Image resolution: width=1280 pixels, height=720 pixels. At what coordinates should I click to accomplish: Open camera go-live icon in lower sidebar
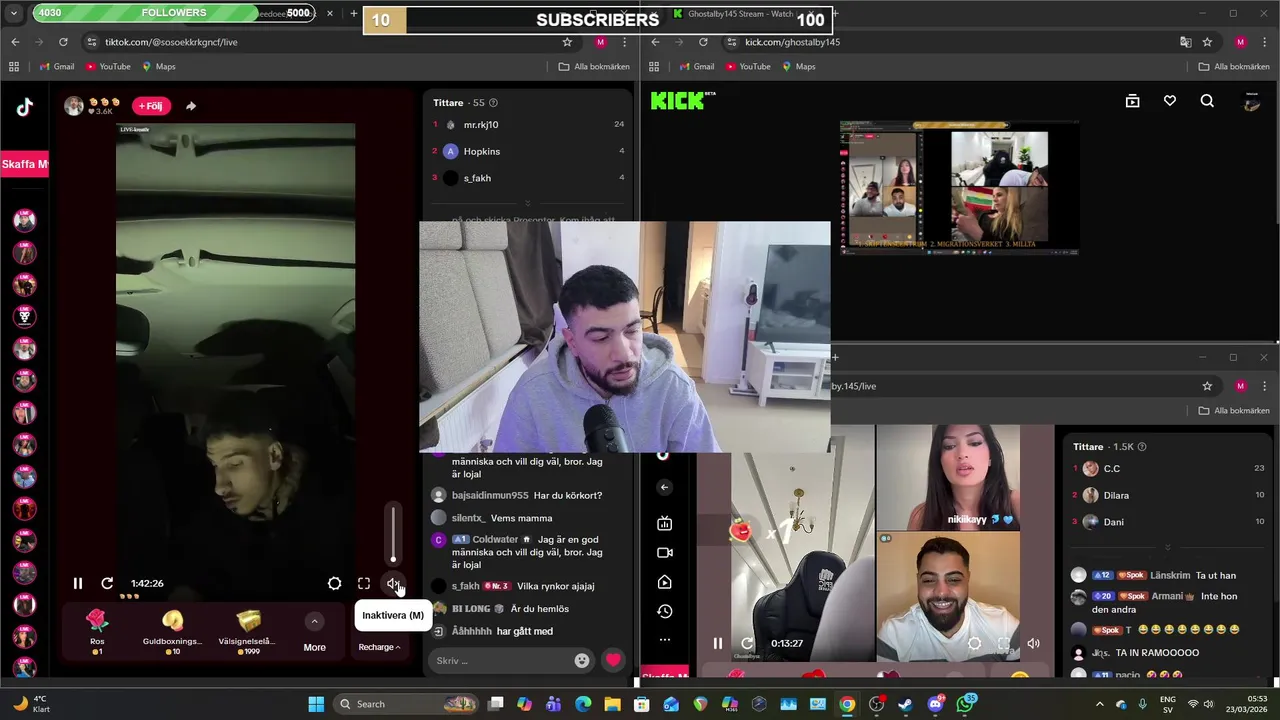664,552
